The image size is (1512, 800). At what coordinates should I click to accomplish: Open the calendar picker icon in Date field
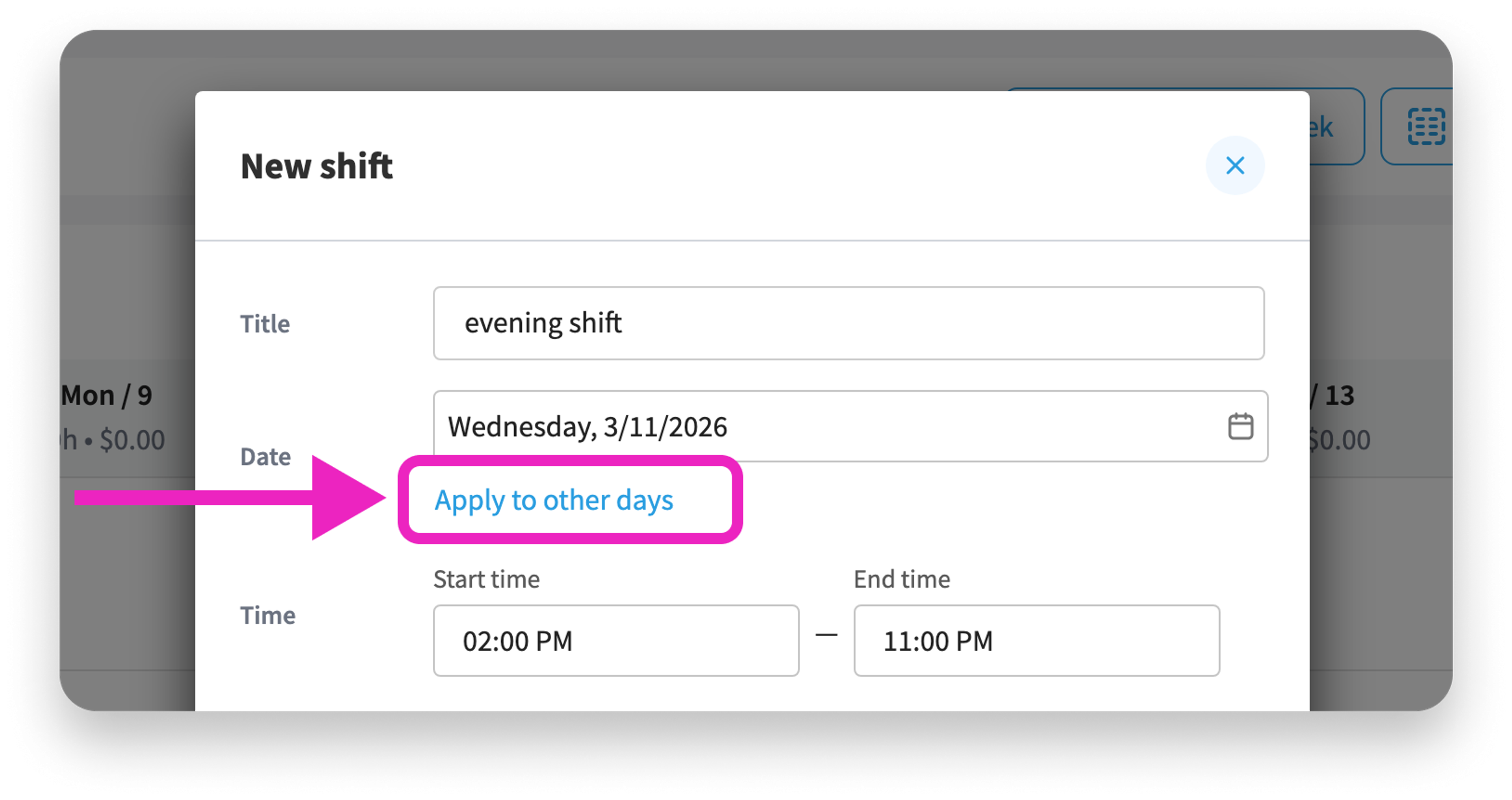(x=1240, y=427)
